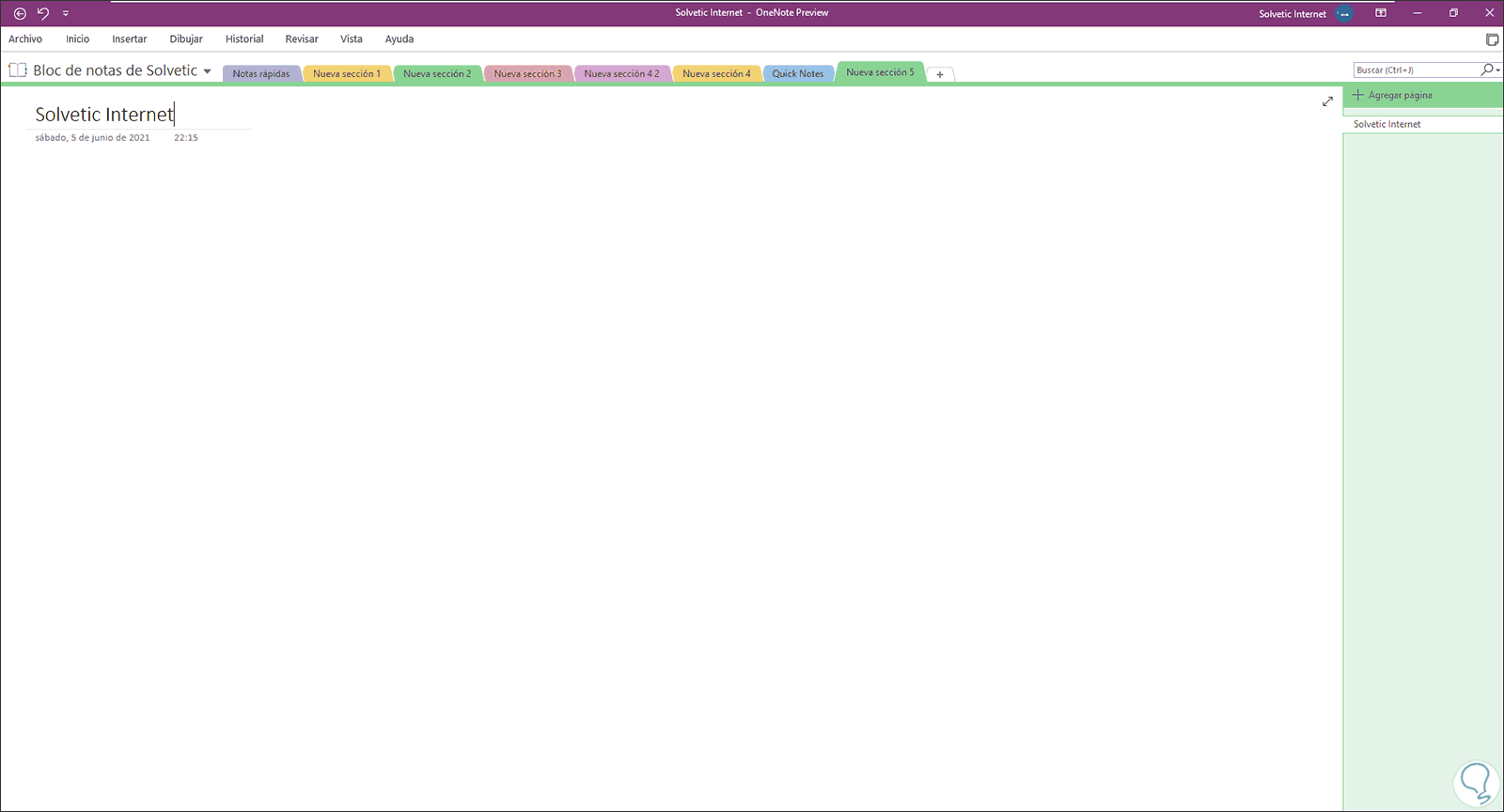
Task: Click the icon at right end of ribbon tabs
Action: pyautogui.click(x=1492, y=39)
